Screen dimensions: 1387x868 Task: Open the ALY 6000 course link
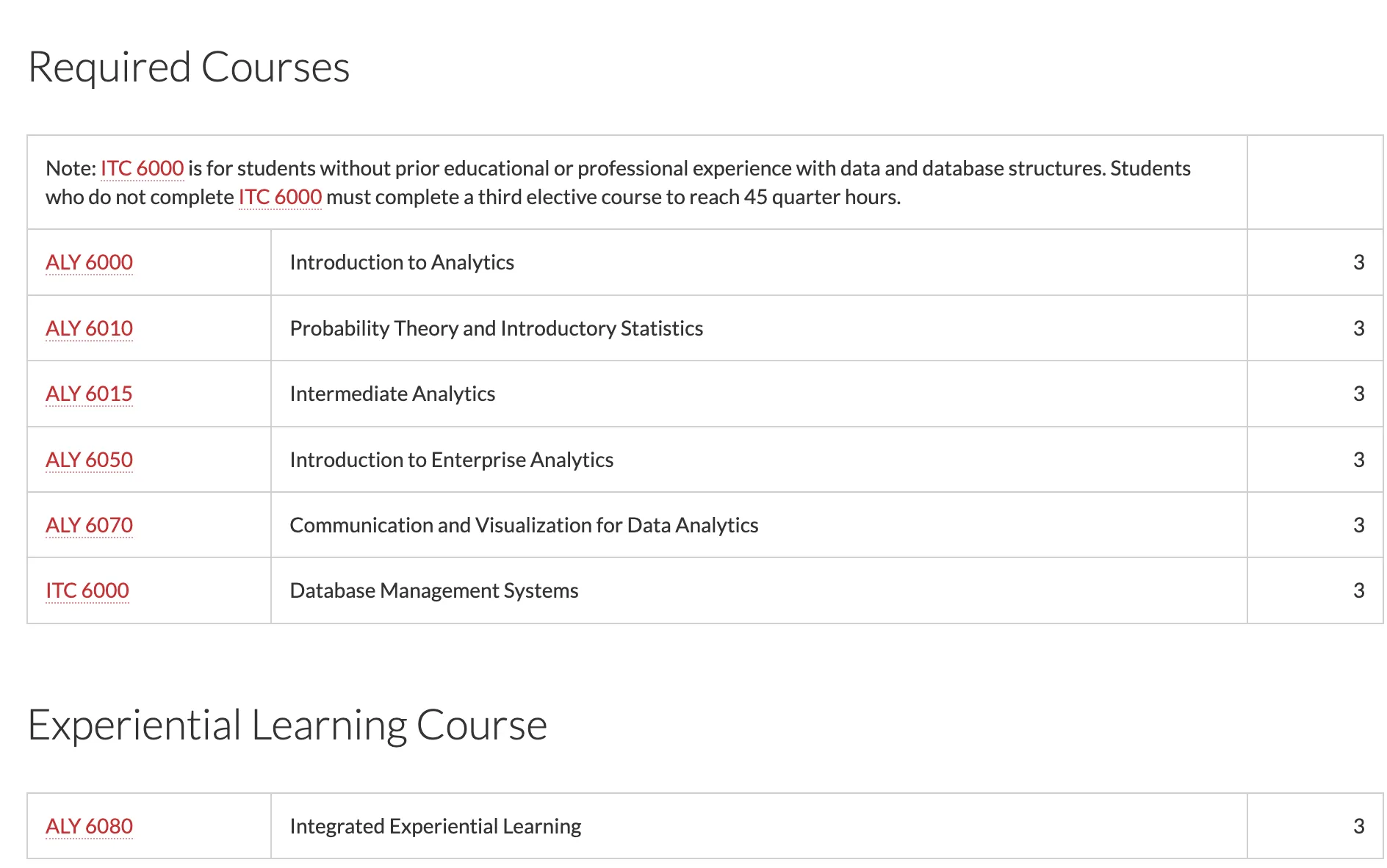[89, 262]
